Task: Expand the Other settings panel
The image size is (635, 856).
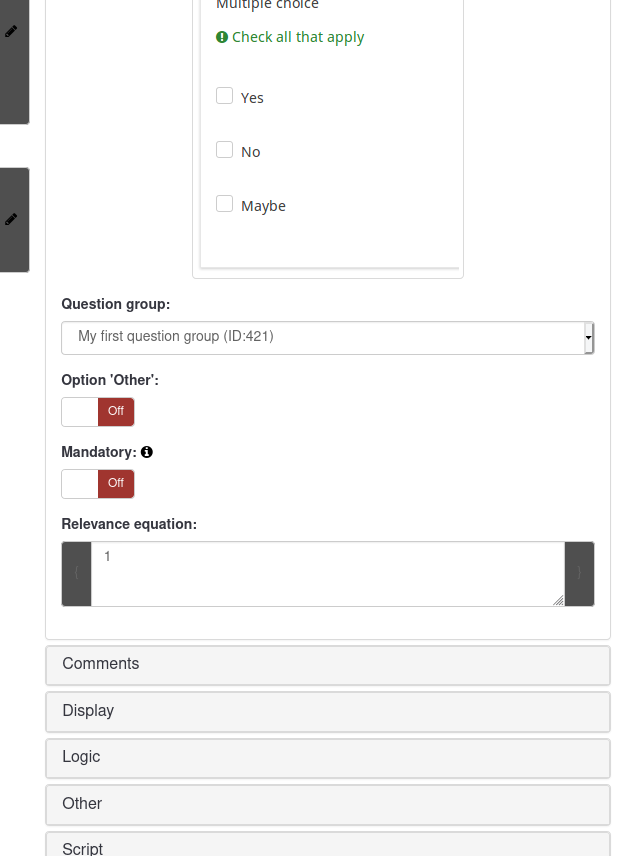Action: pos(328,804)
